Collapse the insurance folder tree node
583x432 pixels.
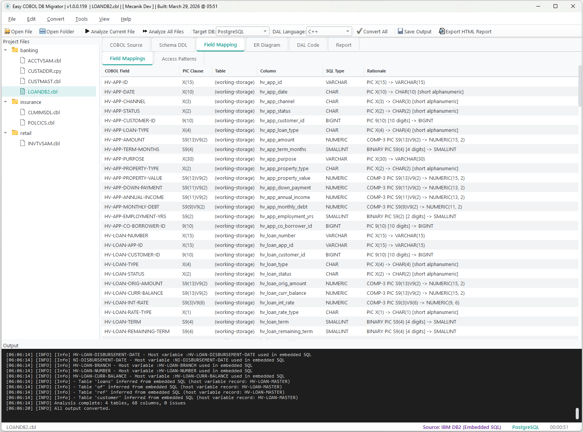pos(6,102)
